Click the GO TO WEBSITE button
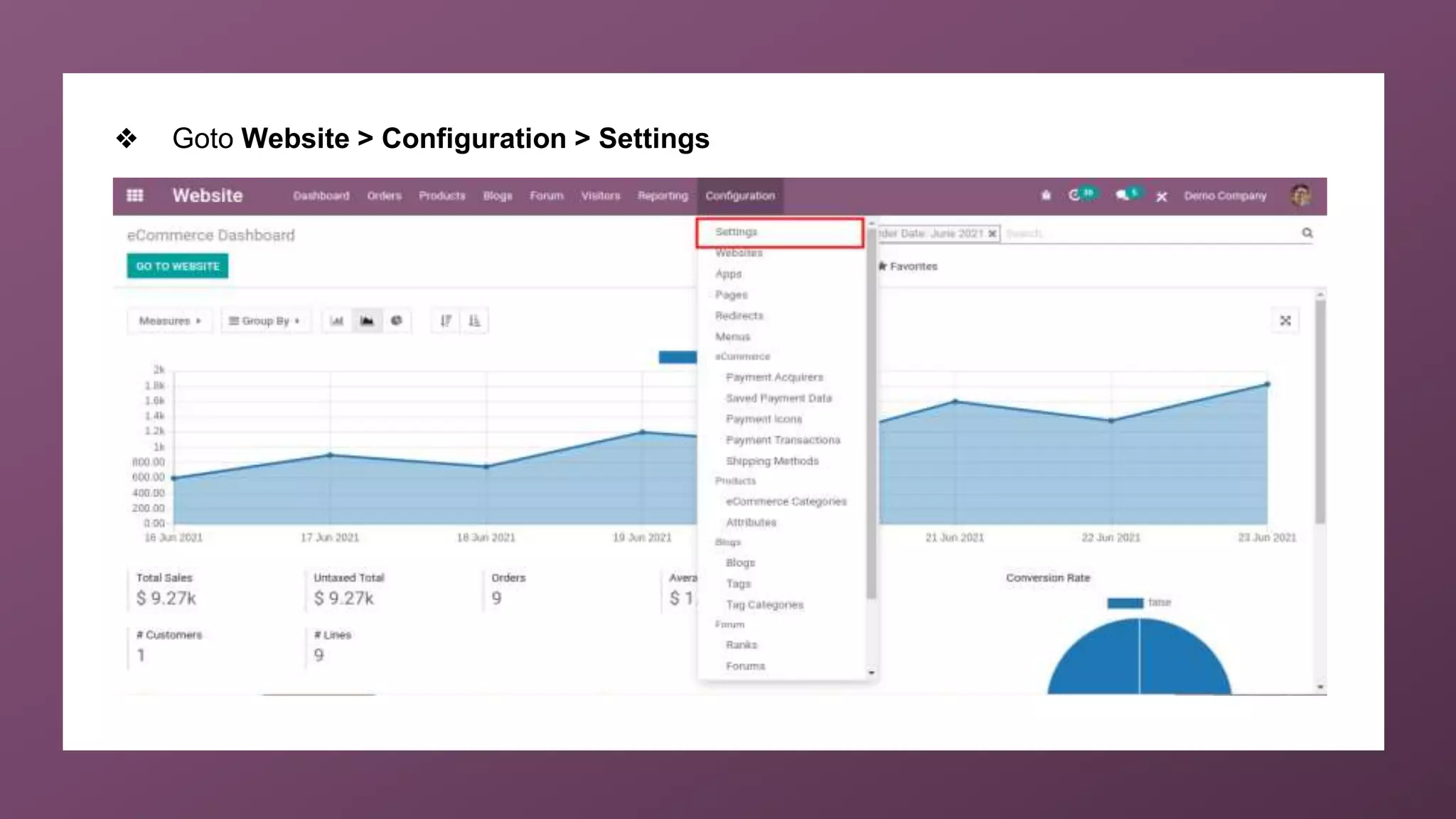The image size is (1456, 819). coord(178,266)
